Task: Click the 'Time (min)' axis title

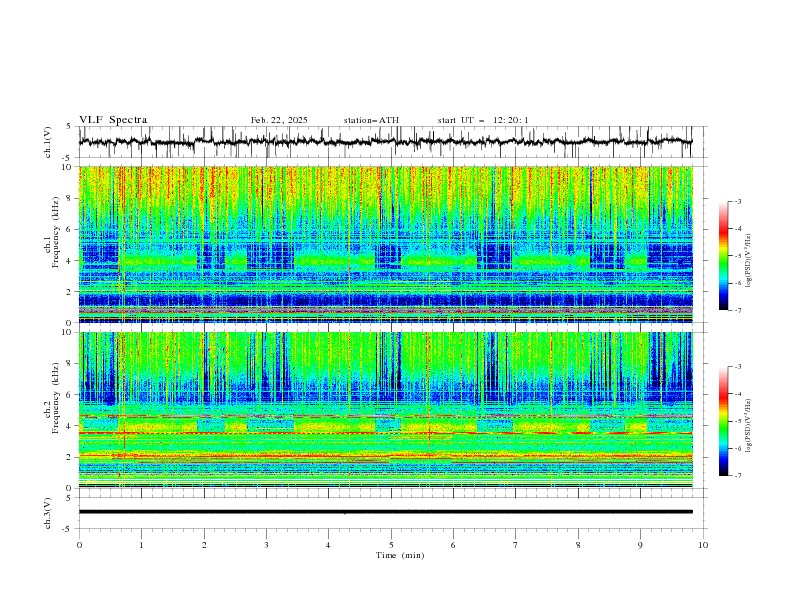Action: [400, 555]
